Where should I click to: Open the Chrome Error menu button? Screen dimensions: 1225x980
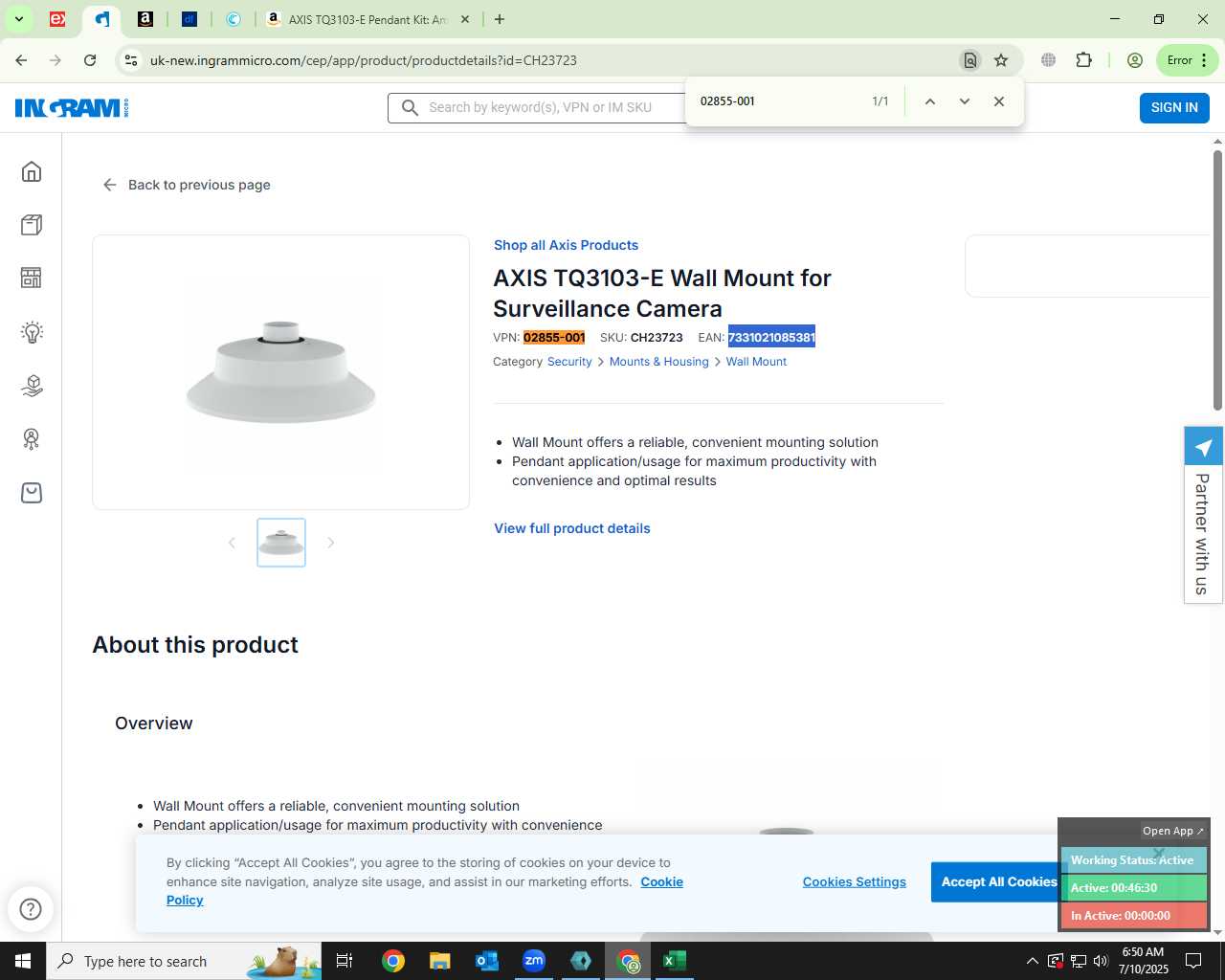coord(1188,60)
